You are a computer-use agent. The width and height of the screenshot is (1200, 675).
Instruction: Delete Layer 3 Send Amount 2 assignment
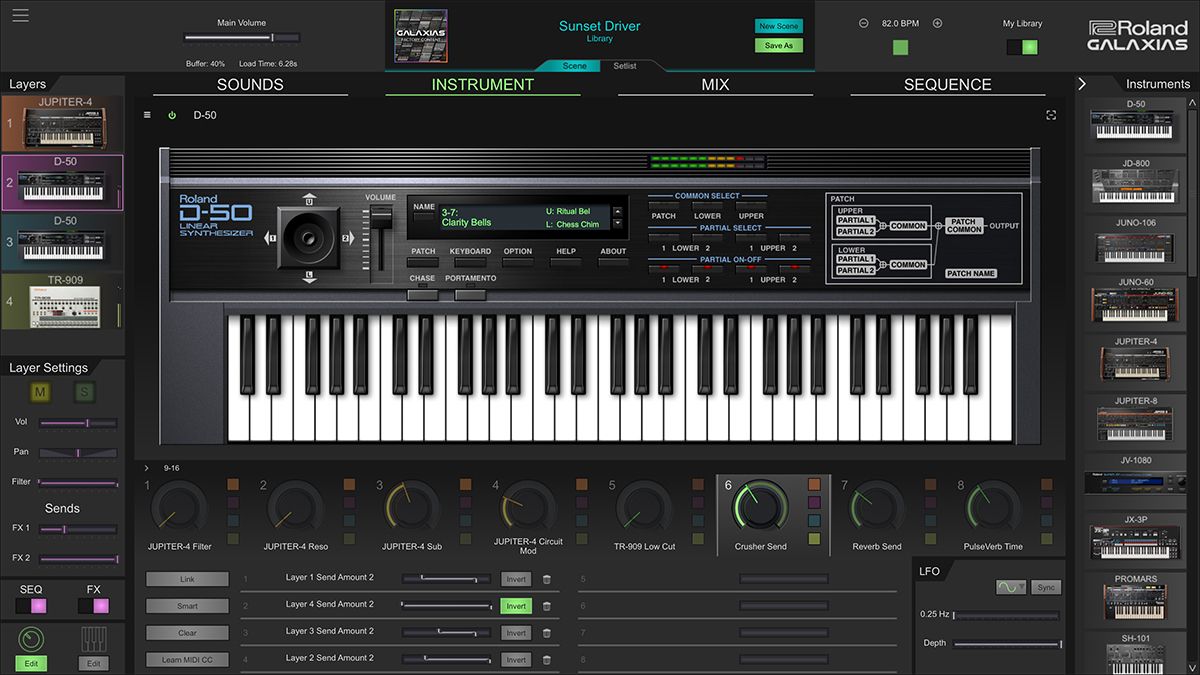pos(546,633)
